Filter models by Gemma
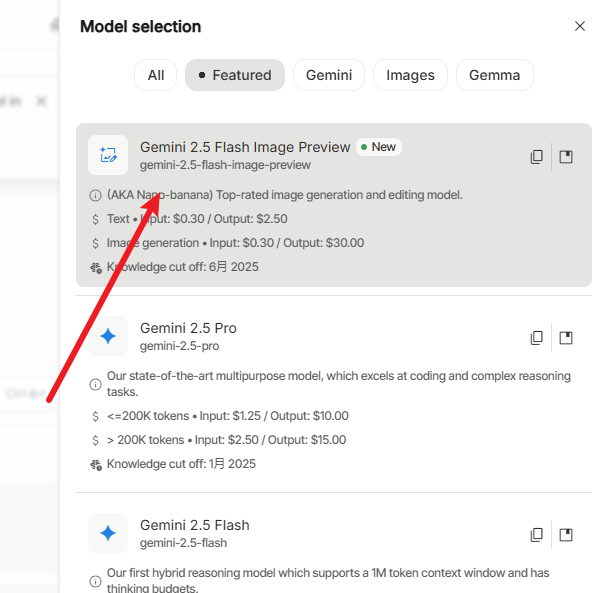Viewport: 603px width, 593px height. click(x=495, y=75)
